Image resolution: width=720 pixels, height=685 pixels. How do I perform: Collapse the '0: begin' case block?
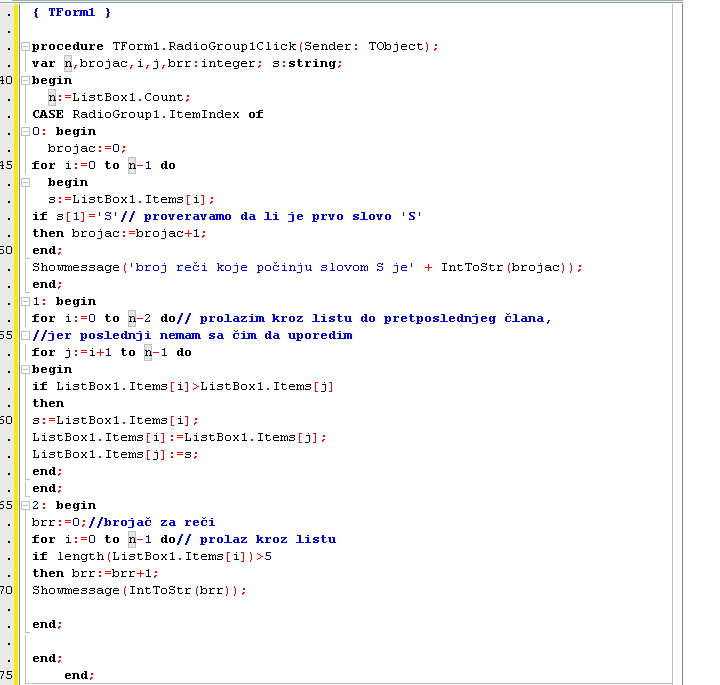[24, 131]
